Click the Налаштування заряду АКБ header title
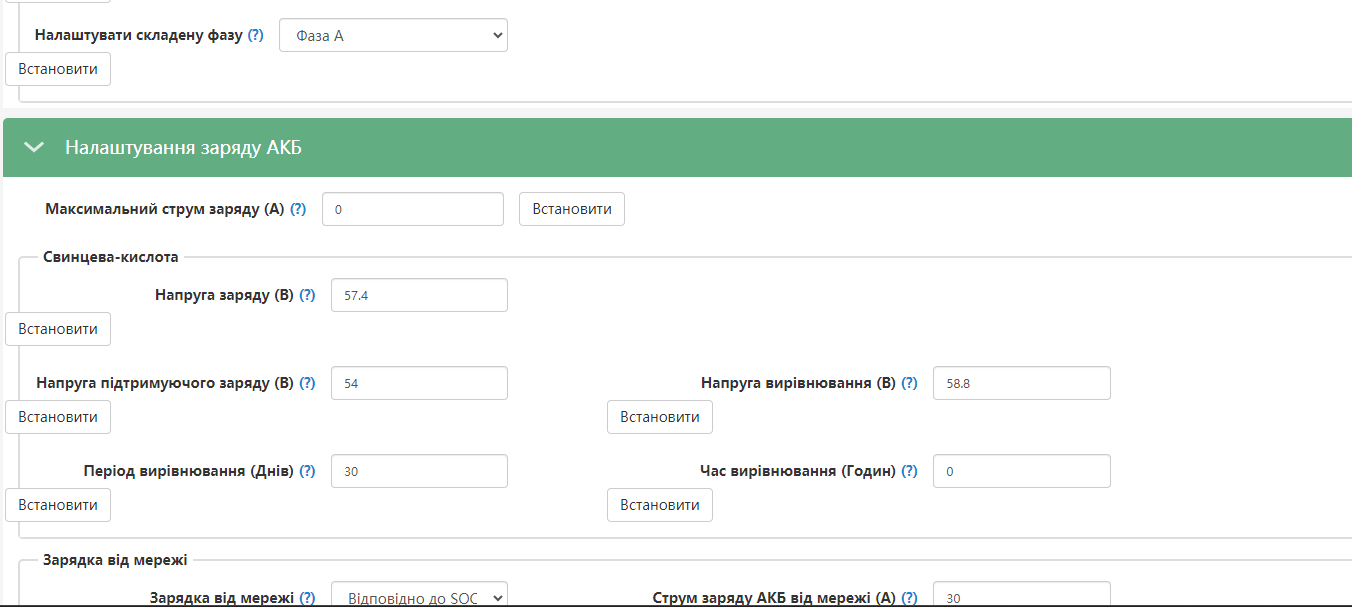 tap(183, 147)
